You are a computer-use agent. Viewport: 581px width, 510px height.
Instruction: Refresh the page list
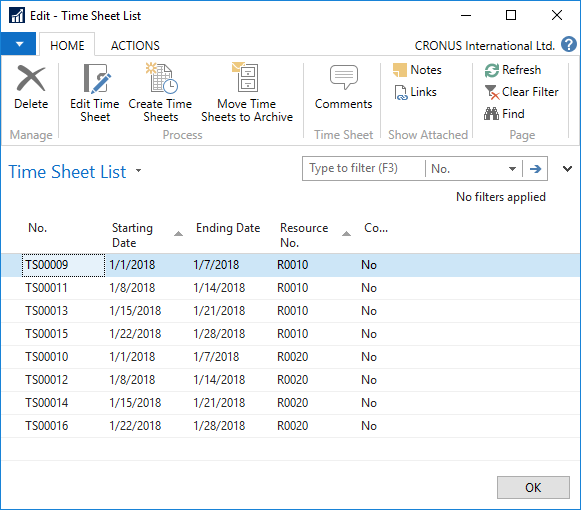pyautogui.click(x=513, y=70)
